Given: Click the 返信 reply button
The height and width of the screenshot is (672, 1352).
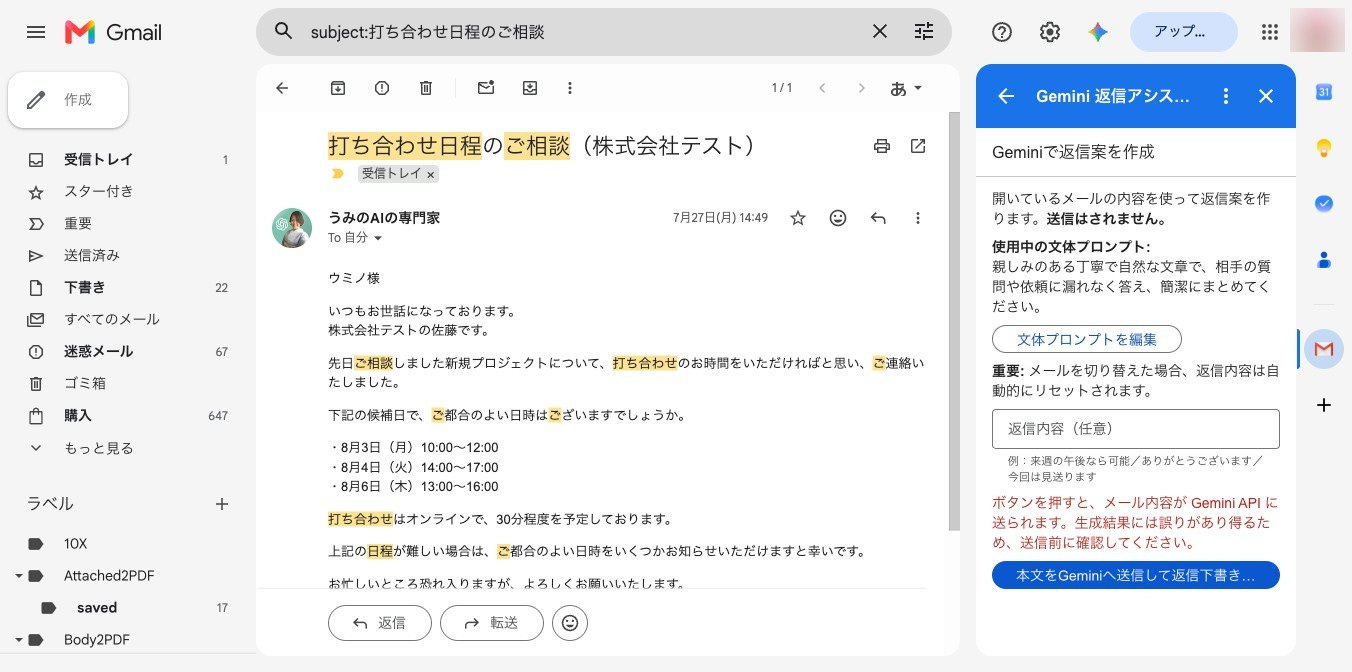Looking at the screenshot, I should coord(380,623).
